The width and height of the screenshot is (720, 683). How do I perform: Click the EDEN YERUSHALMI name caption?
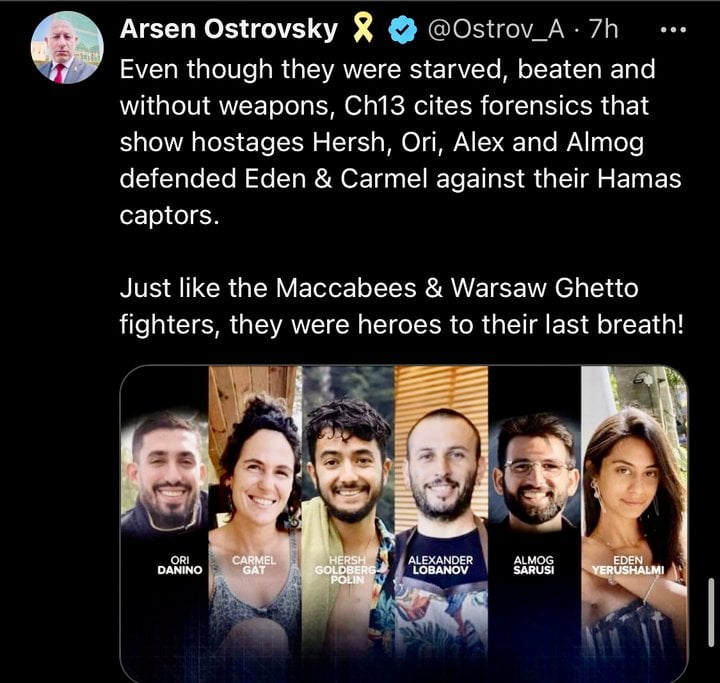(x=628, y=565)
